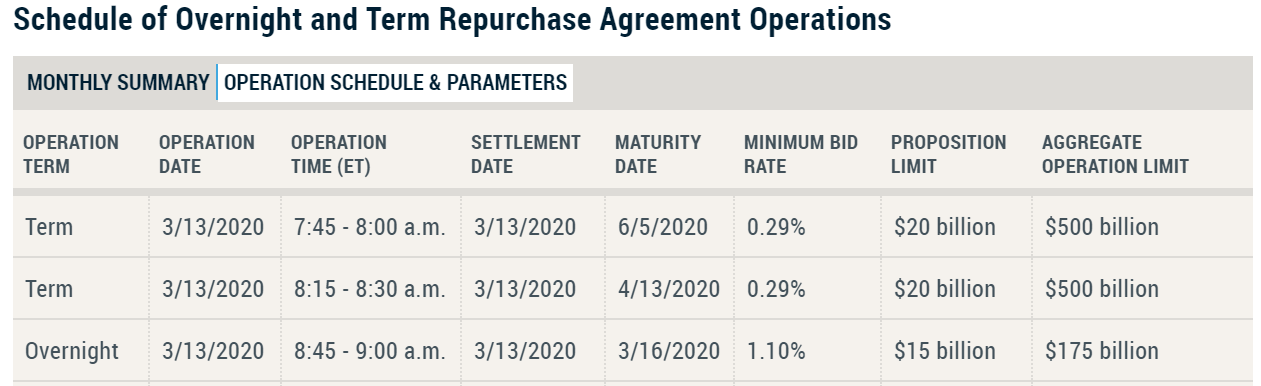This screenshot has width=1261, height=386.
Task: Click the $15 billion proposition limit cell
Action: point(945,351)
